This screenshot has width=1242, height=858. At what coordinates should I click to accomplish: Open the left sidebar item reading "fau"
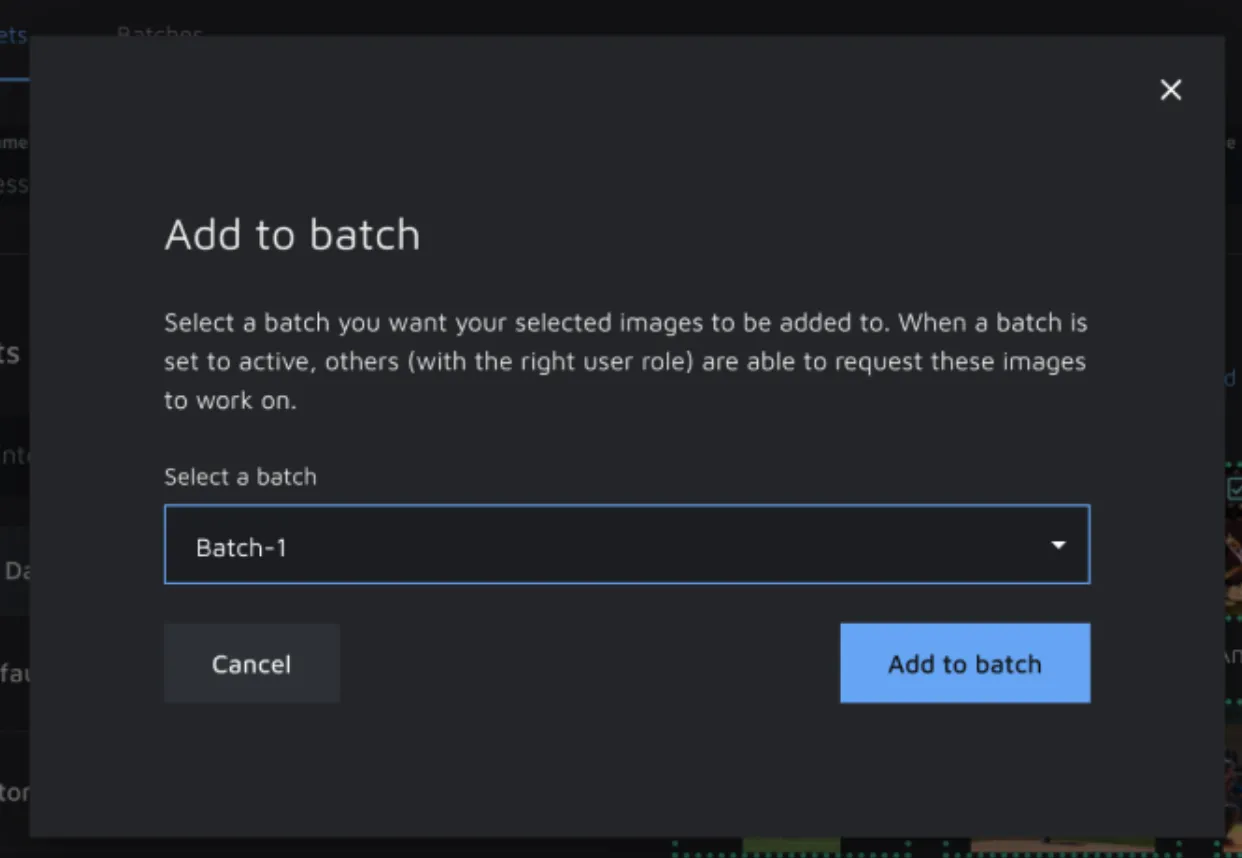(x=14, y=673)
